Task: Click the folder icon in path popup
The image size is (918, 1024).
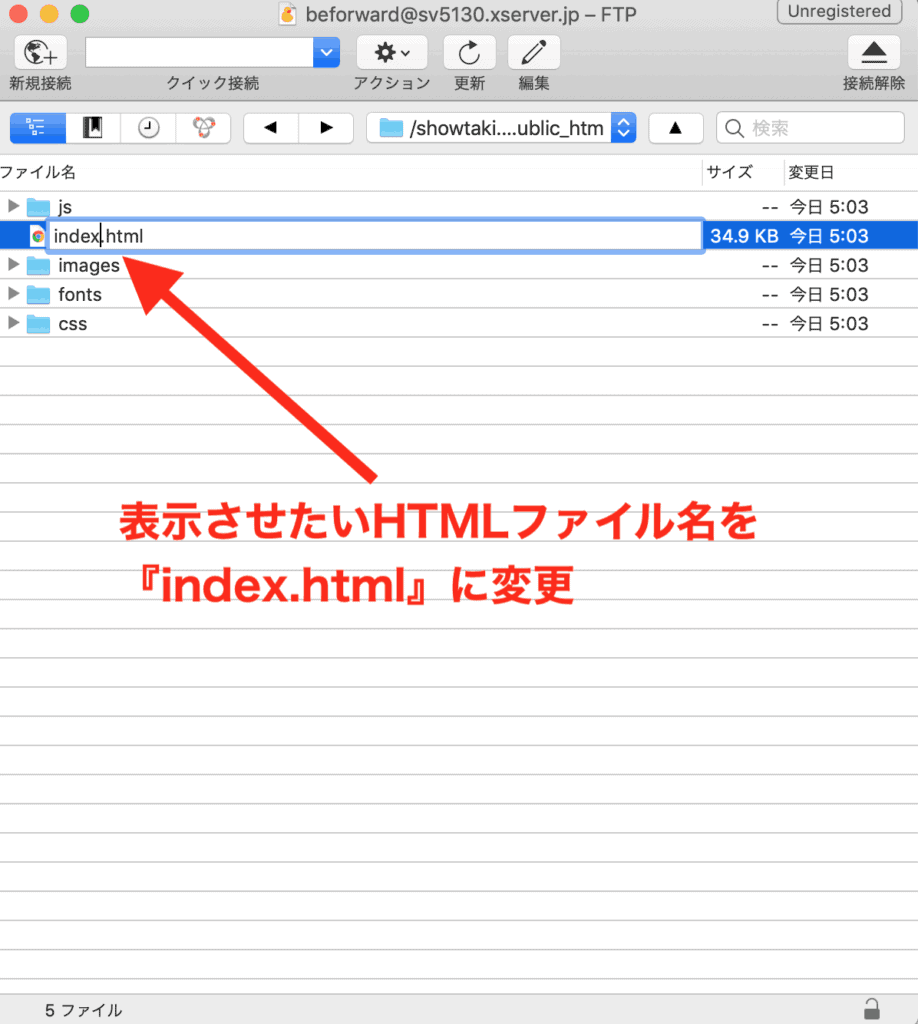Action: point(391,127)
